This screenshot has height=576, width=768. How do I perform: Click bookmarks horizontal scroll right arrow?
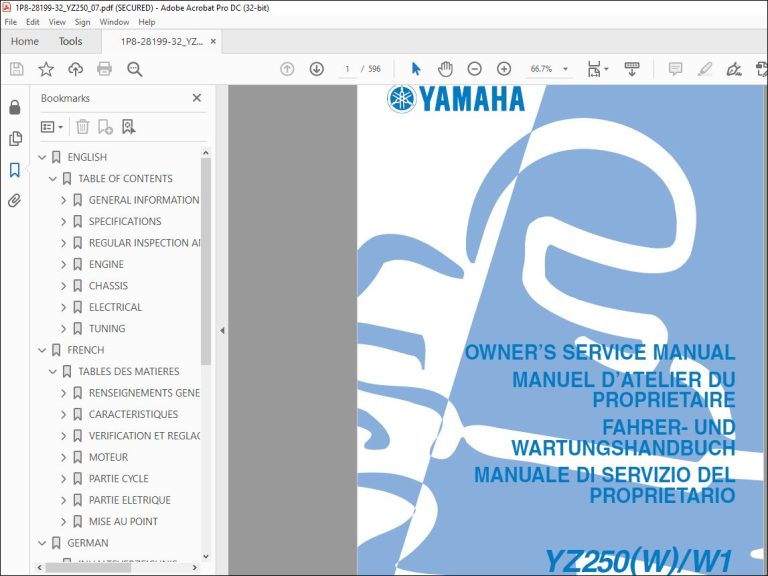pos(195,568)
